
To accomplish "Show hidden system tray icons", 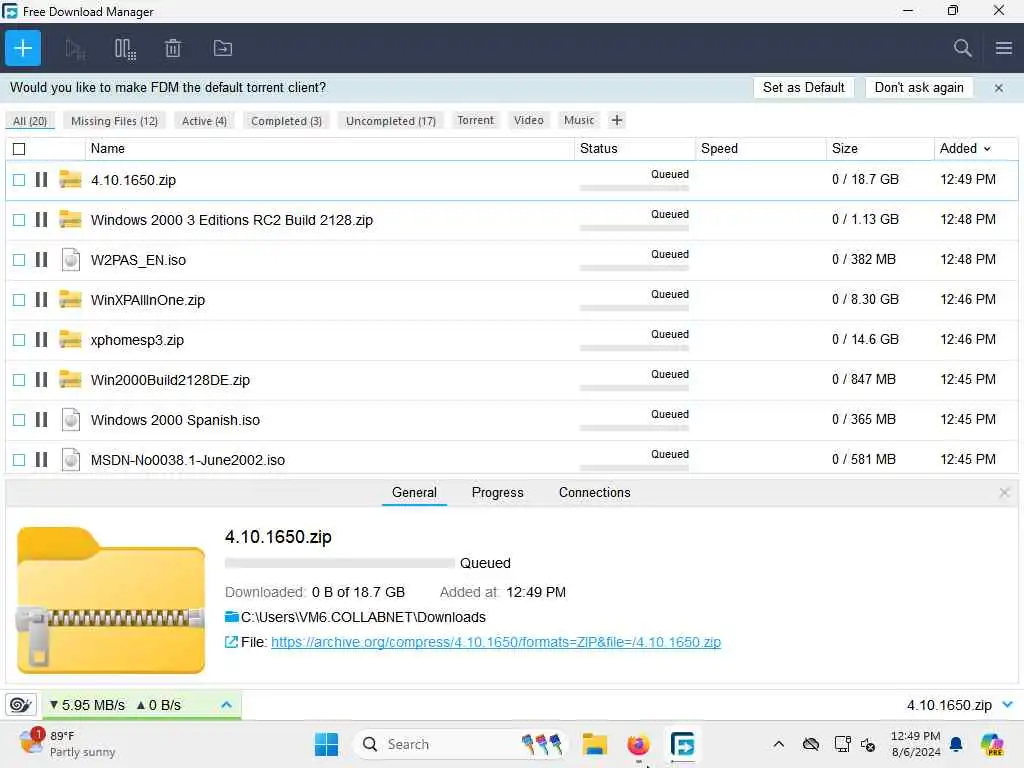I will coord(778,744).
